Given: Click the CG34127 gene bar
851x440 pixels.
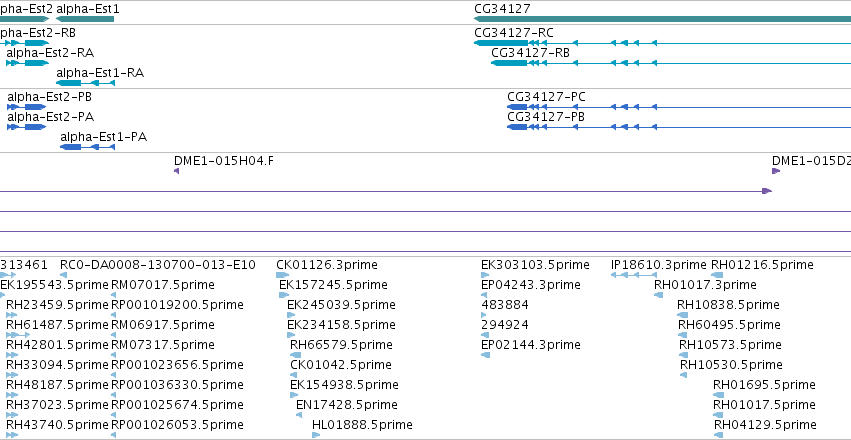Looking at the screenshot, I should pyautogui.click(x=662, y=19).
